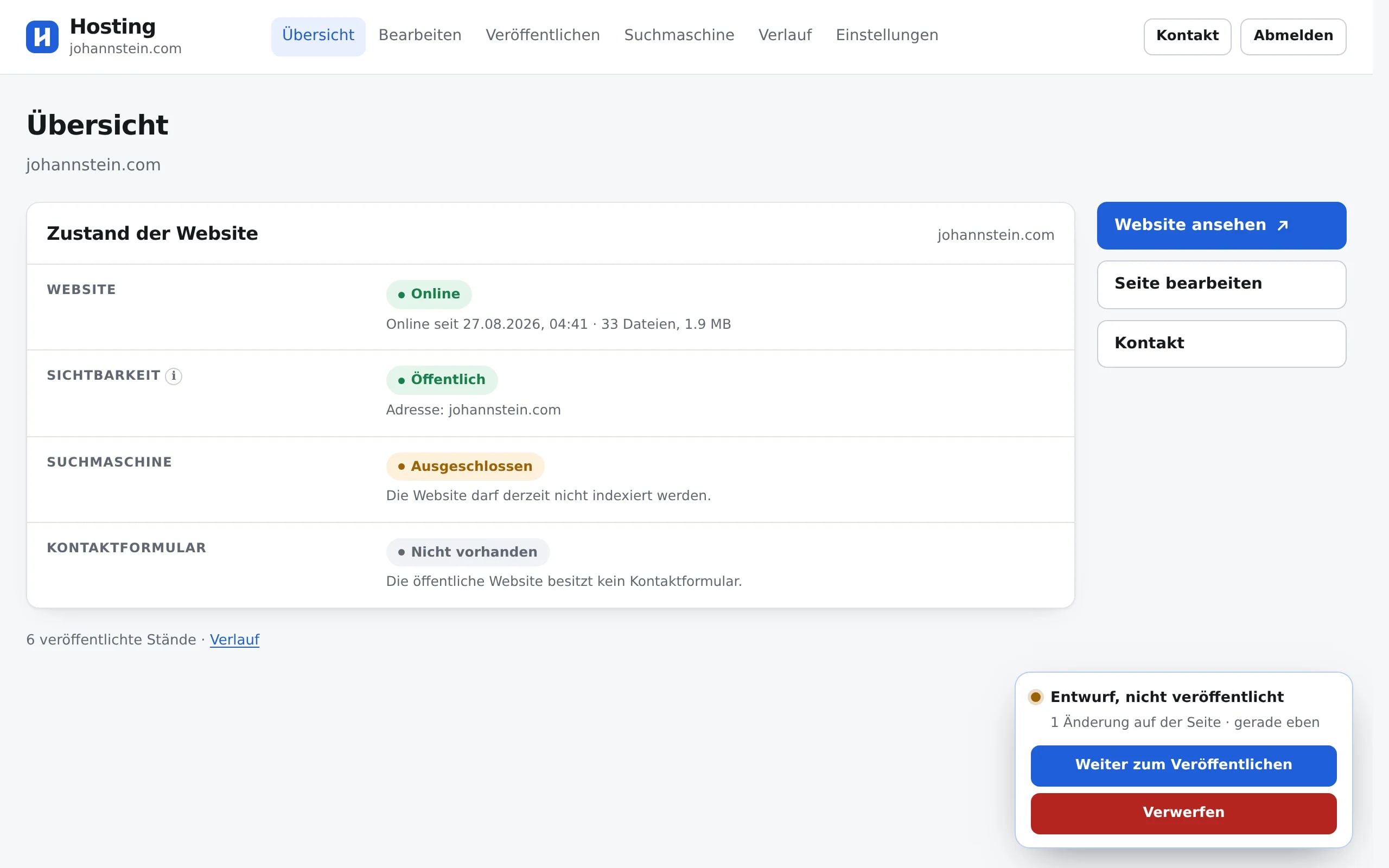
Task: Click Weiter zum Veröffentlichen
Action: click(1183, 765)
